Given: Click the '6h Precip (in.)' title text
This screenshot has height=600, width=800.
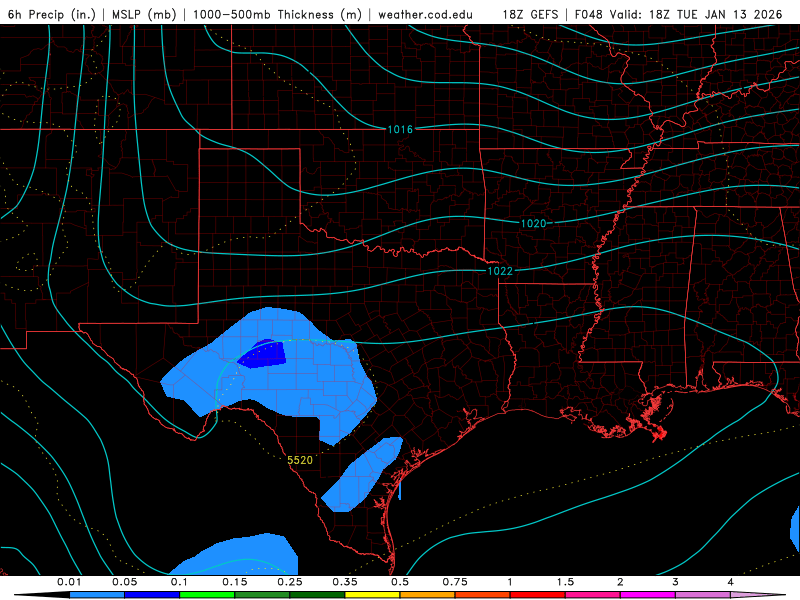Looking at the screenshot, I should click(x=52, y=14).
